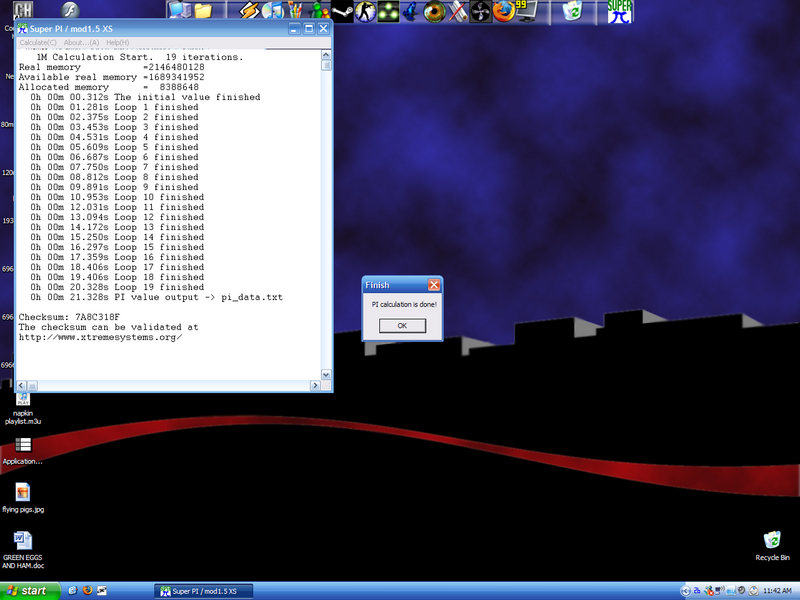
Task: Close the Super PI window
Action: tap(323, 29)
